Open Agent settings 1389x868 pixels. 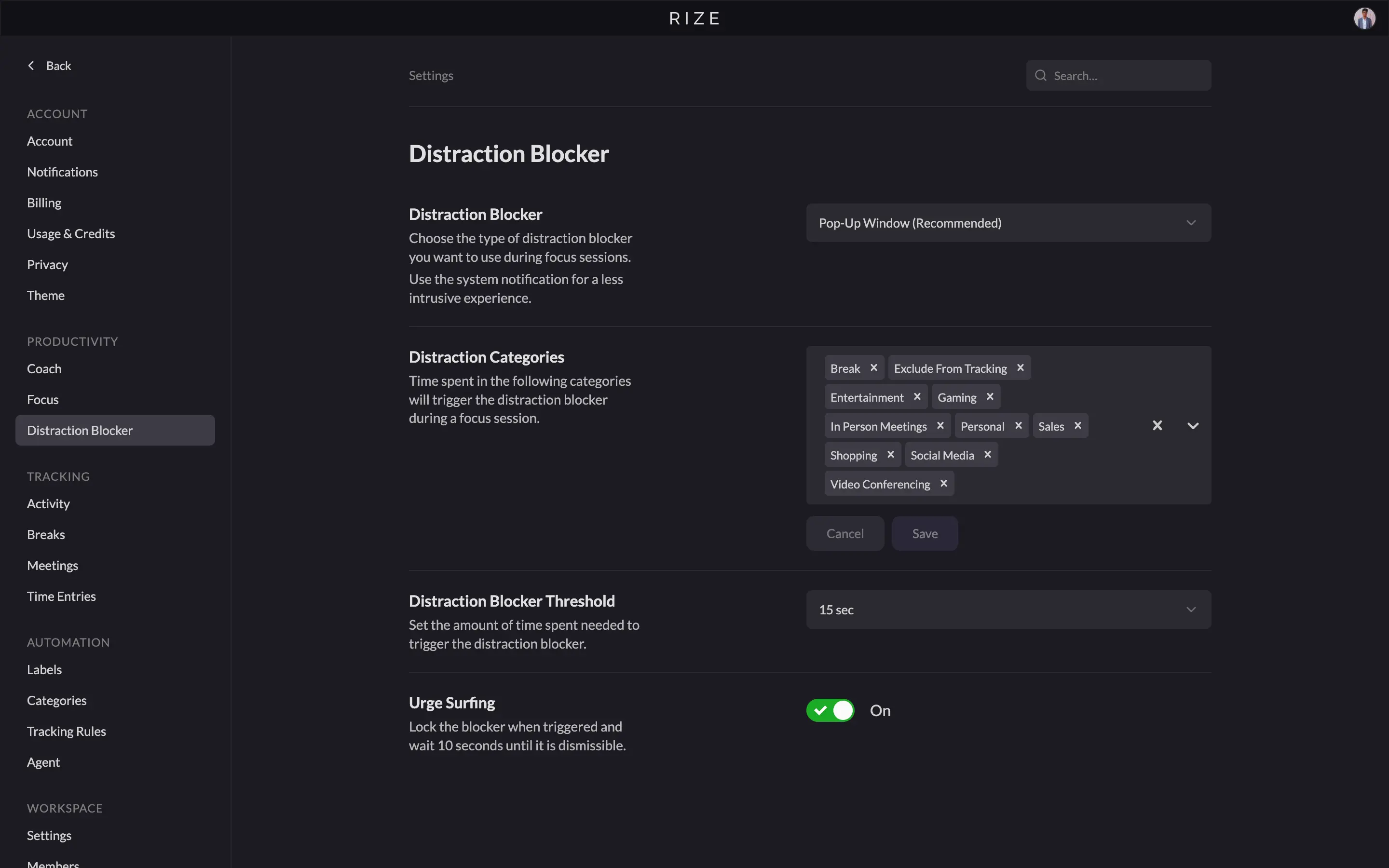coord(43,762)
